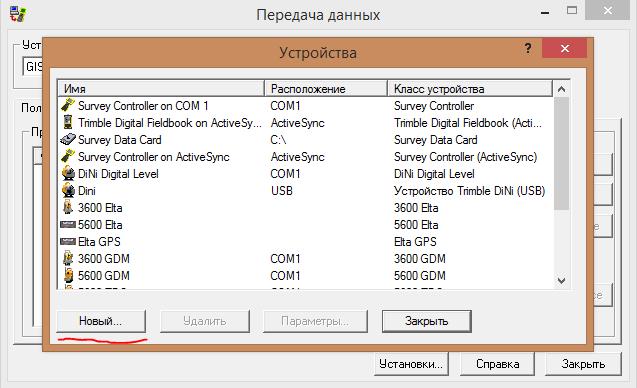637x388 pixels.
Task: Click the device list scrollbar thumb
Action: (561, 154)
